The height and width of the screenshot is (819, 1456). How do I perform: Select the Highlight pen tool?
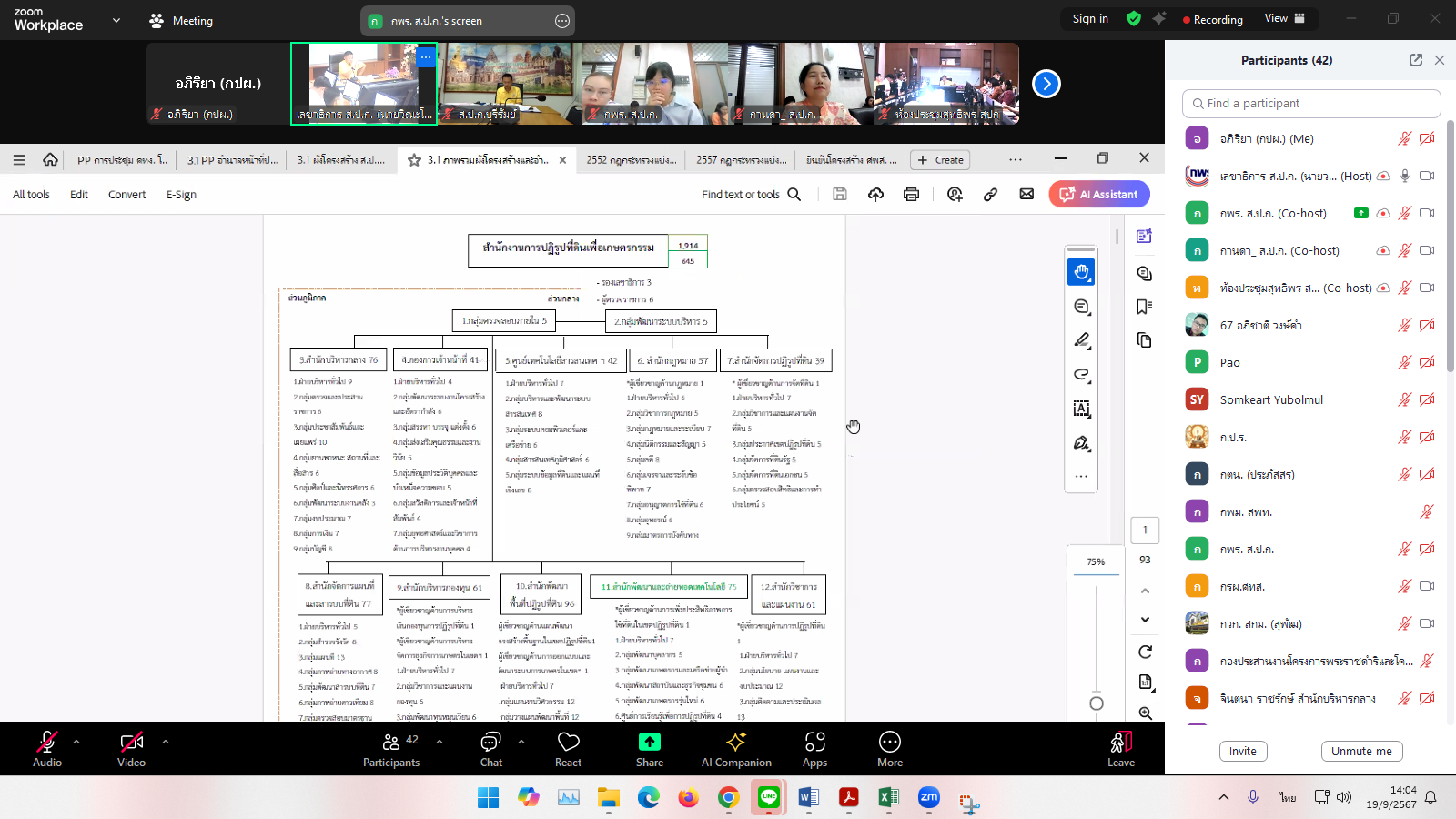[1081, 340]
